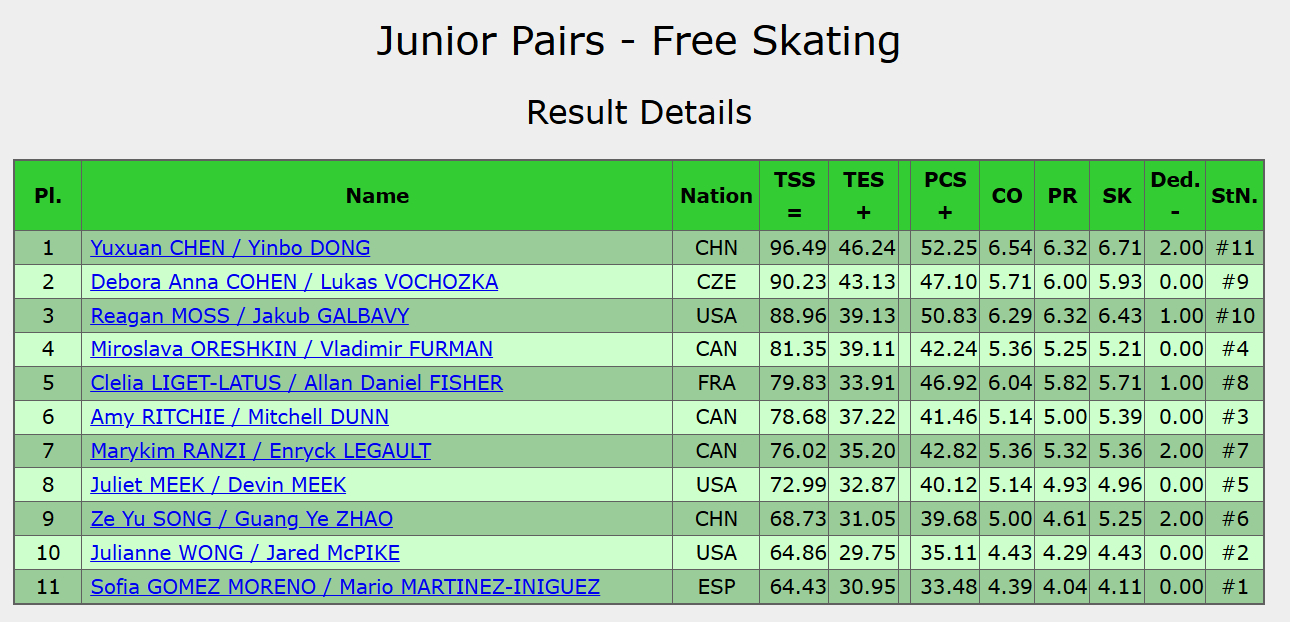Image resolution: width=1290 pixels, height=622 pixels.
Task: Click the StN. column header
Action: pyautogui.click(x=1235, y=196)
